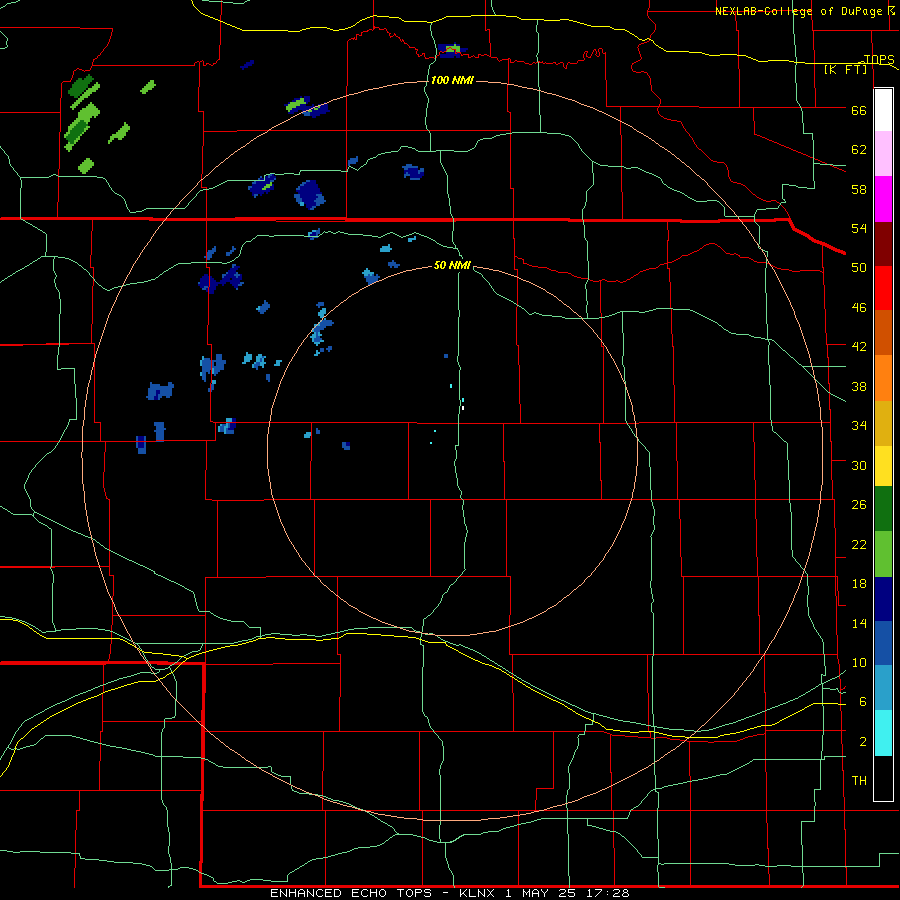Click the "30" legend value
This screenshot has width=900, height=900.
[859, 465]
